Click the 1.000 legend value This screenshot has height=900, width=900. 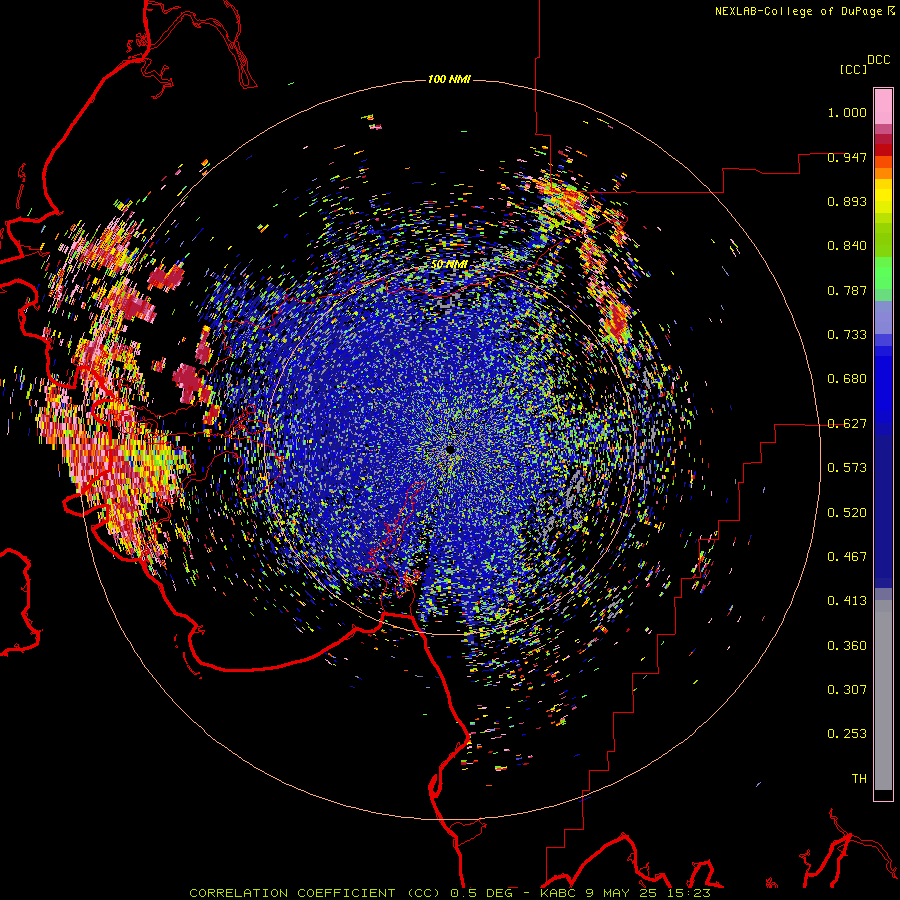(x=847, y=112)
